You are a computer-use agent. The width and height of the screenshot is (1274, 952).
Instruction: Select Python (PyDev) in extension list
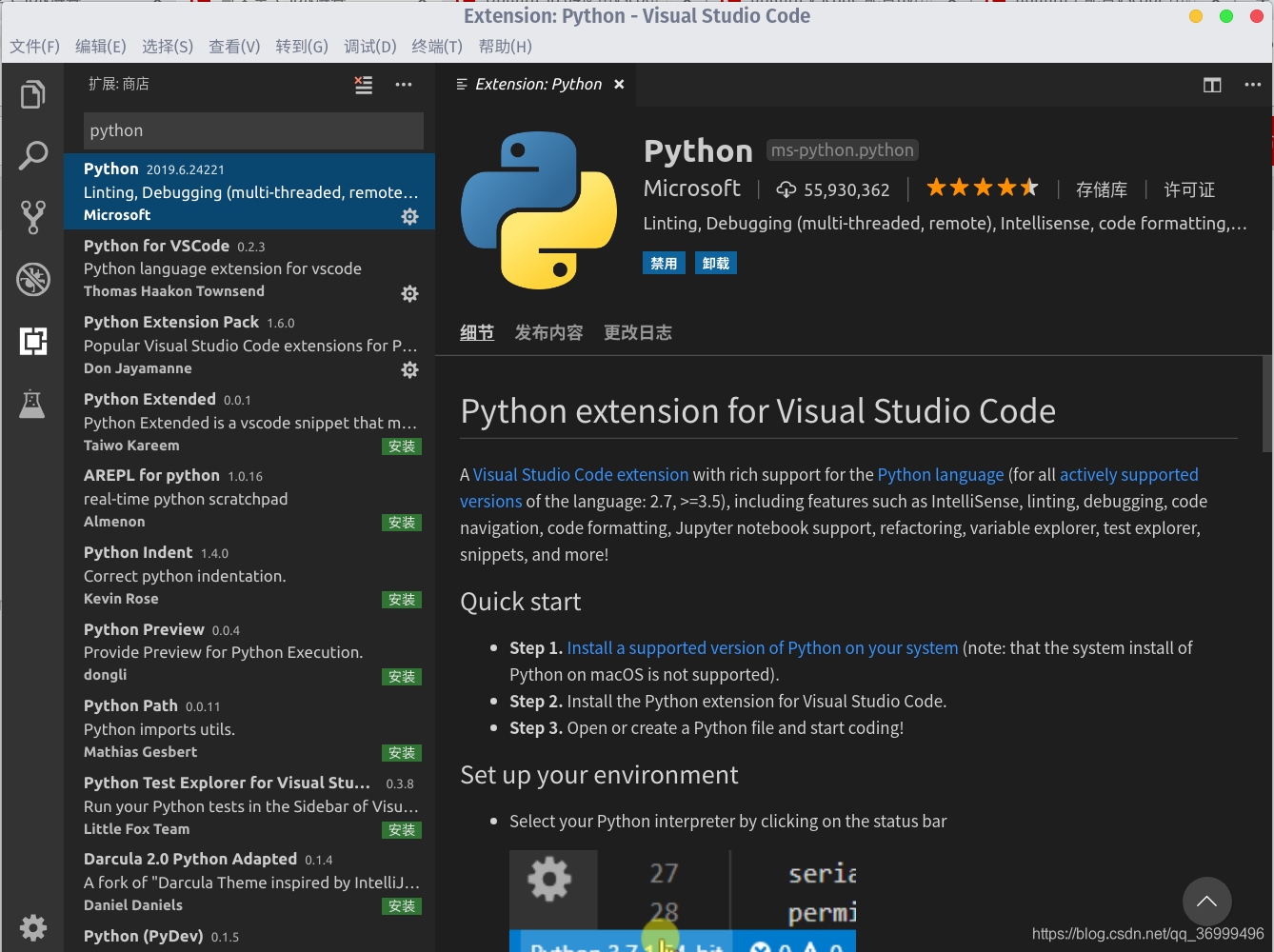click(249, 937)
